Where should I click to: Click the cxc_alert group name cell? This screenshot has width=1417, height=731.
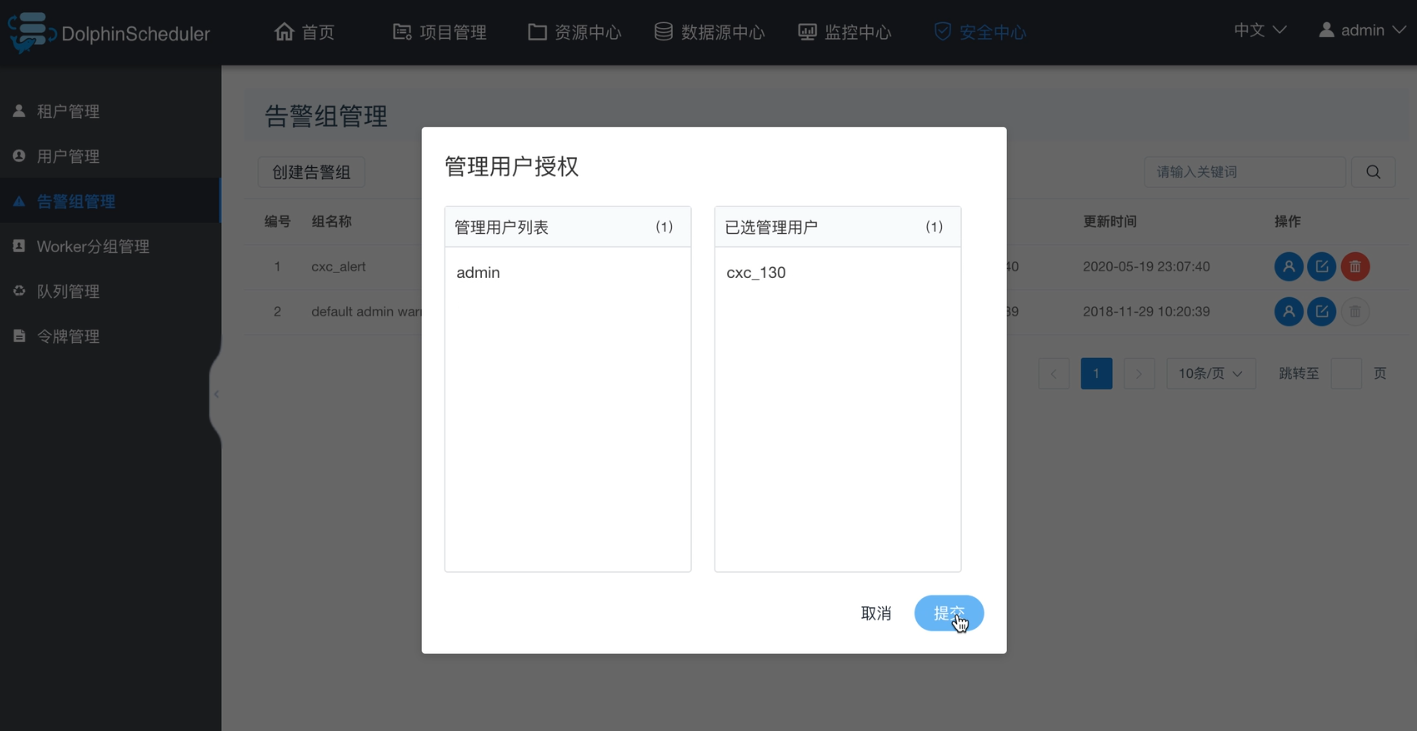(339, 267)
